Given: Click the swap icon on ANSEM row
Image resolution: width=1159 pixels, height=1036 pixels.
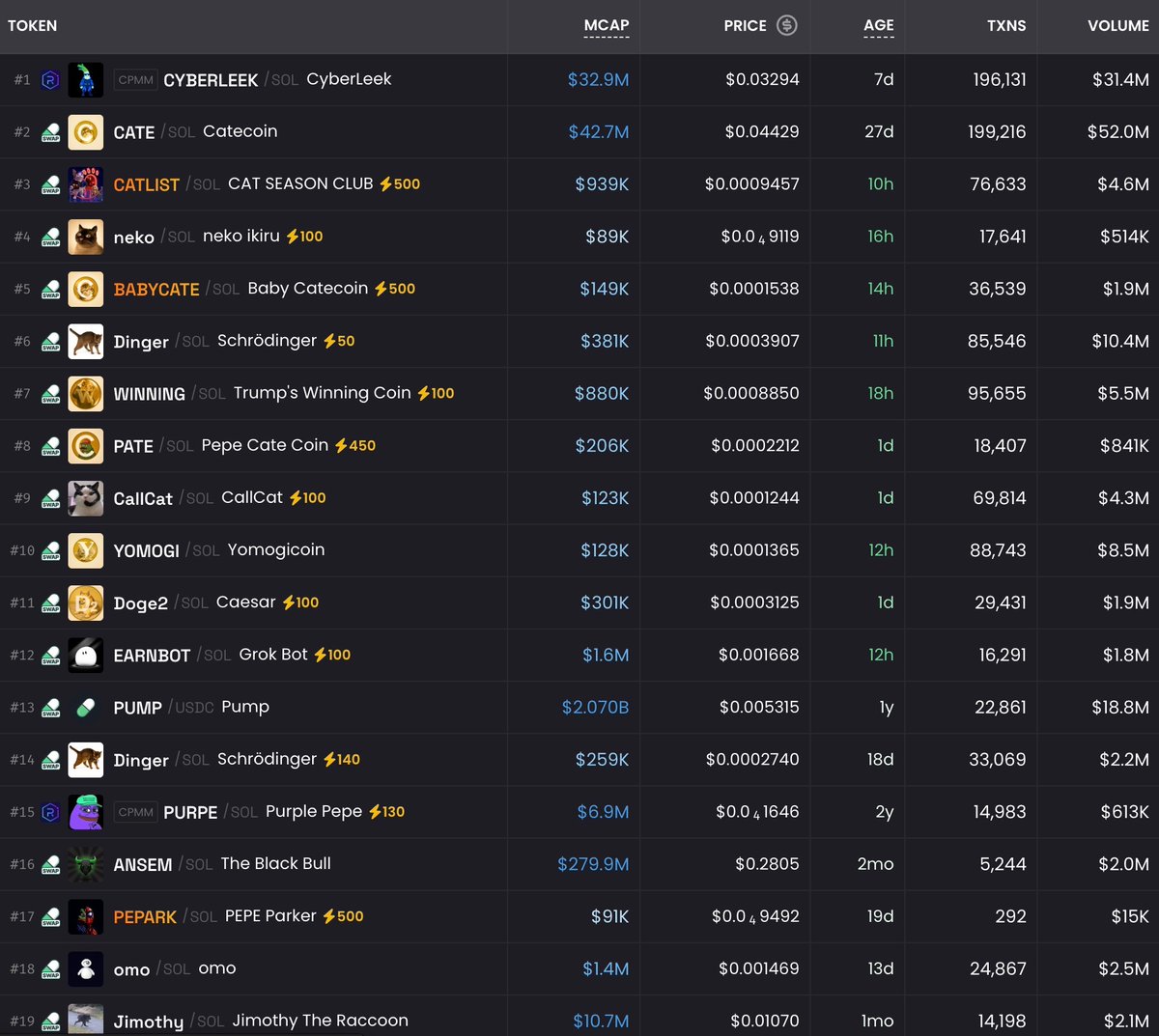Looking at the screenshot, I should click(51, 864).
